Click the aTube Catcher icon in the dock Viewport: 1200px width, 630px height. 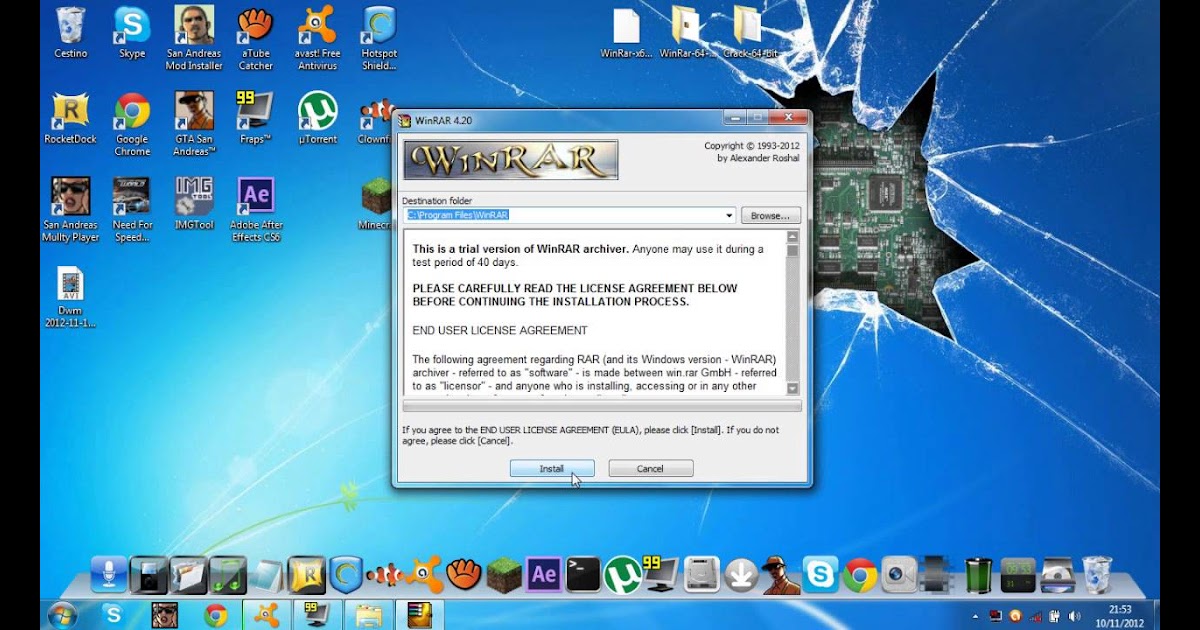[464, 575]
